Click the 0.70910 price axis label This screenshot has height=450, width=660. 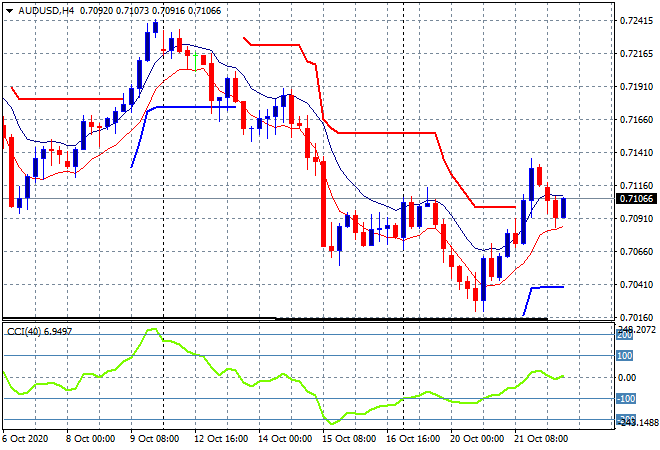pos(636,218)
